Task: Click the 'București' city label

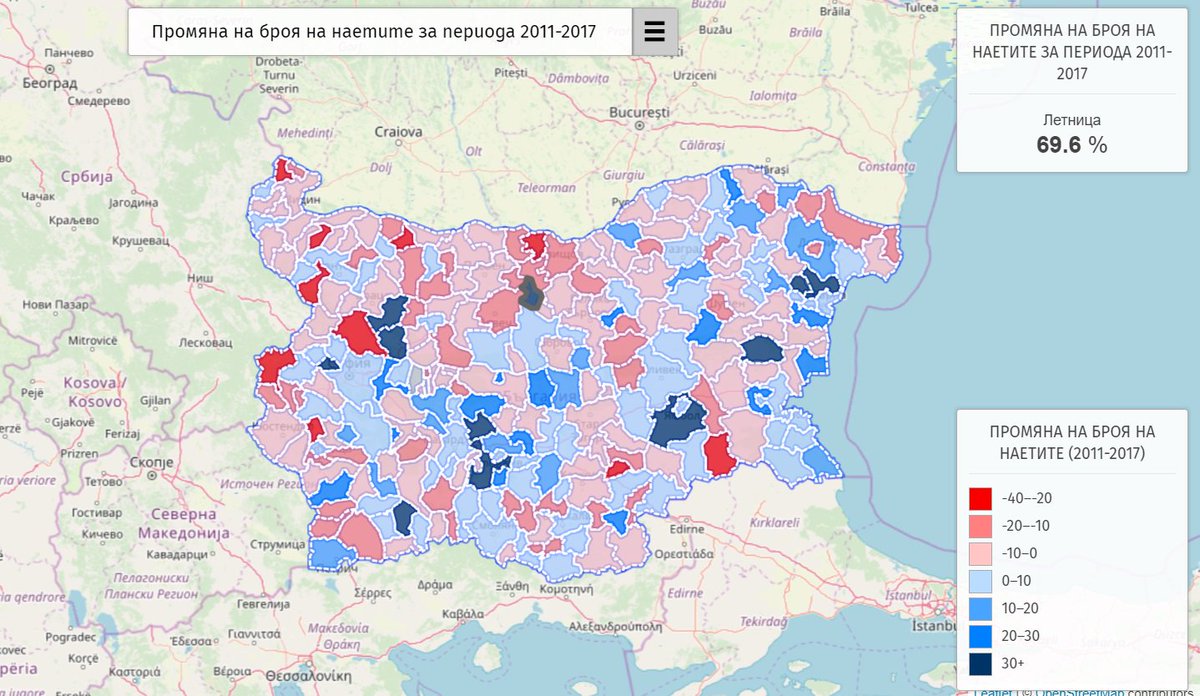Action: click(639, 113)
